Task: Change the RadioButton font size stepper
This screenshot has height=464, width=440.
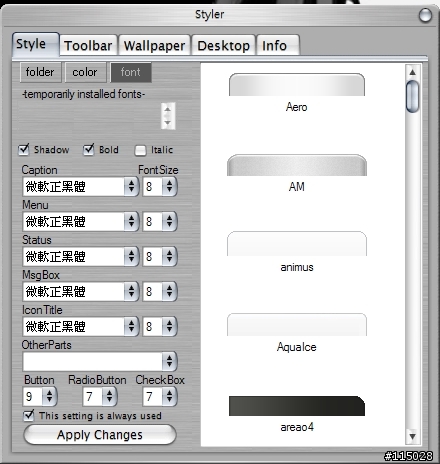Action: [x=109, y=396]
